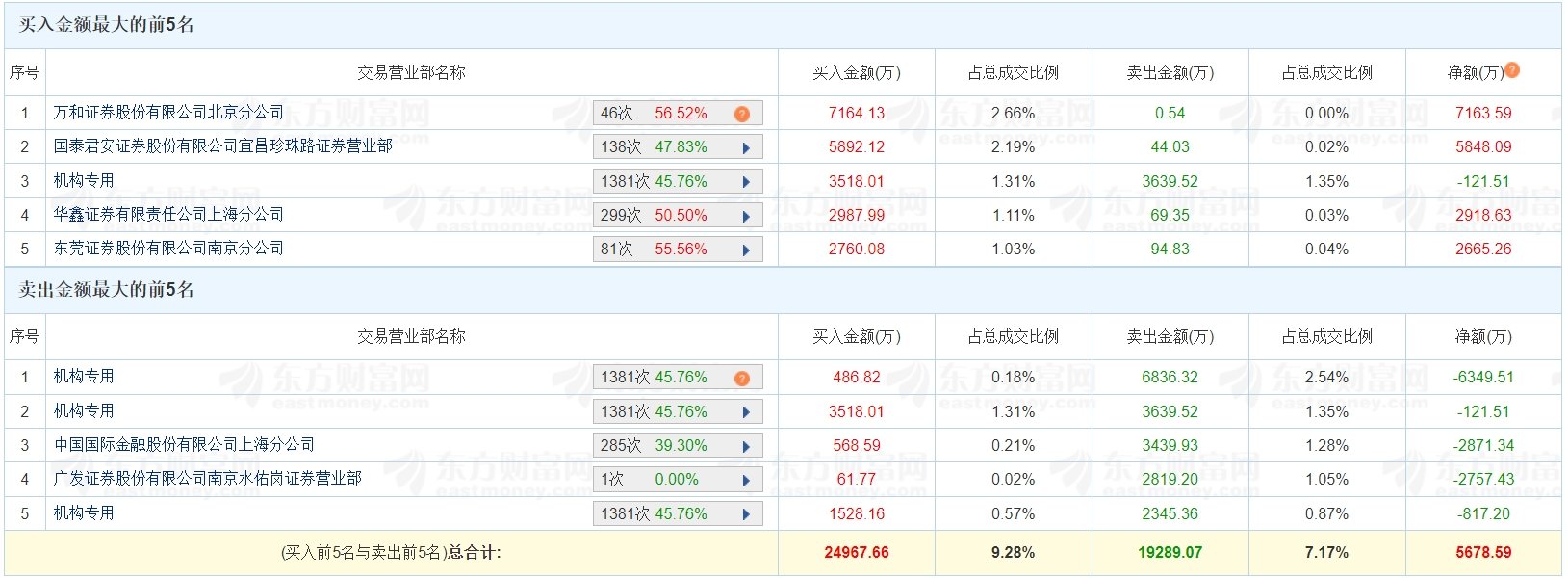The image size is (1568, 578).
Task: Select sell amount 2819.20
Action: tap(1170, 480)
